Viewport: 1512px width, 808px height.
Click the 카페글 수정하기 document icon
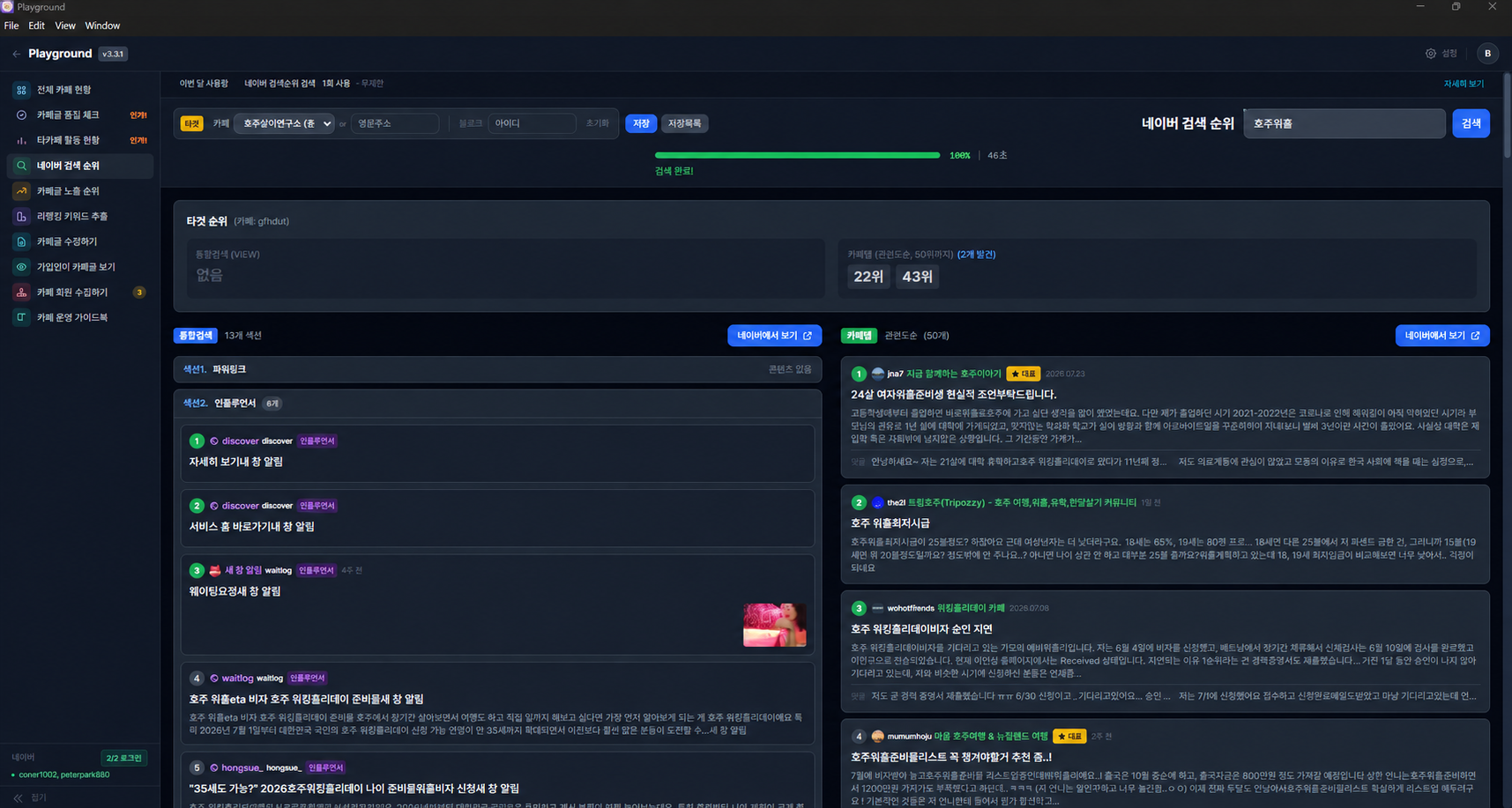pyautogui.click(x=21, y=241)
